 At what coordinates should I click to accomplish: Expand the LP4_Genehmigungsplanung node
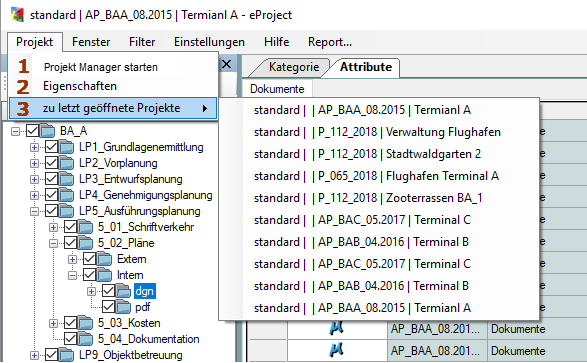pos(34,195)
